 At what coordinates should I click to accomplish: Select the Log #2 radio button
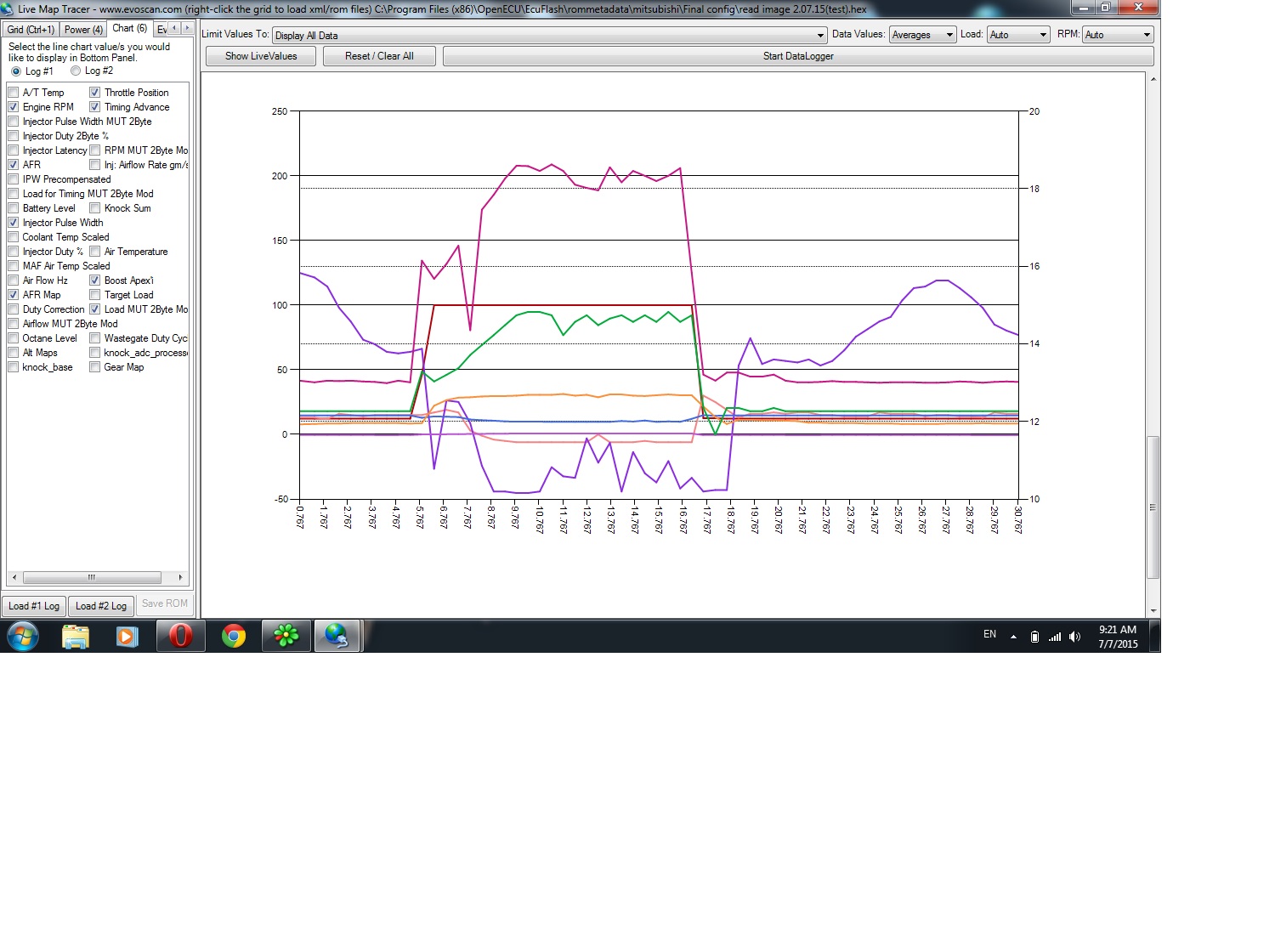tap(76, 71)
